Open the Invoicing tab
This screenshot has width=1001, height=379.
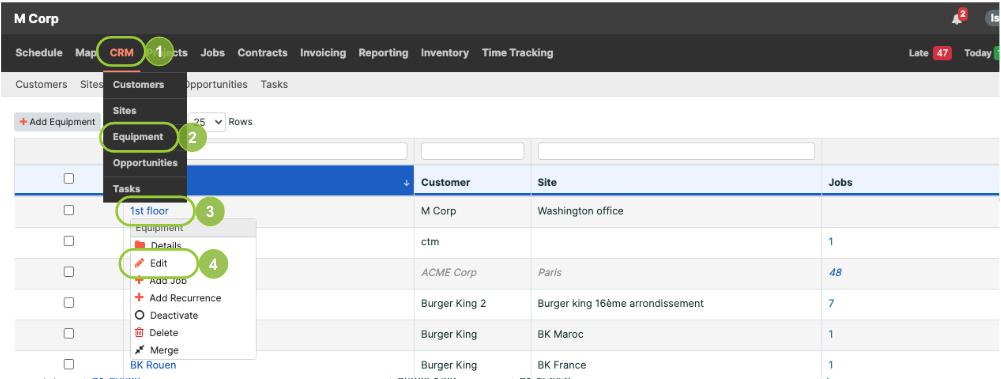tap(323, 53)
